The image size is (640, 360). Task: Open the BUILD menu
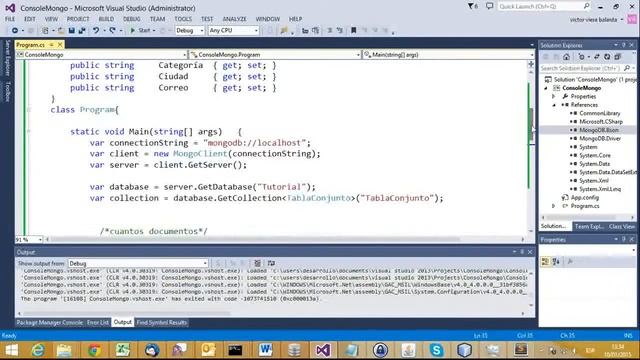coord(106,19)
